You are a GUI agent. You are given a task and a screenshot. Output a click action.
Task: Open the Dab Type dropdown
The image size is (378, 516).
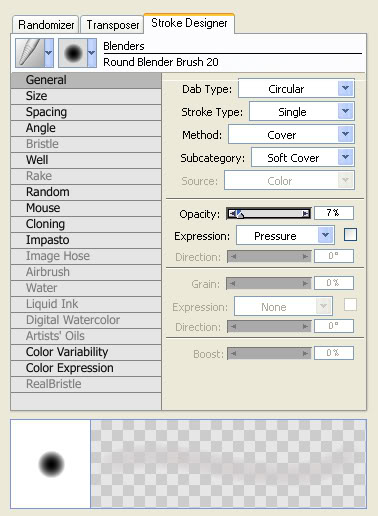296,88
